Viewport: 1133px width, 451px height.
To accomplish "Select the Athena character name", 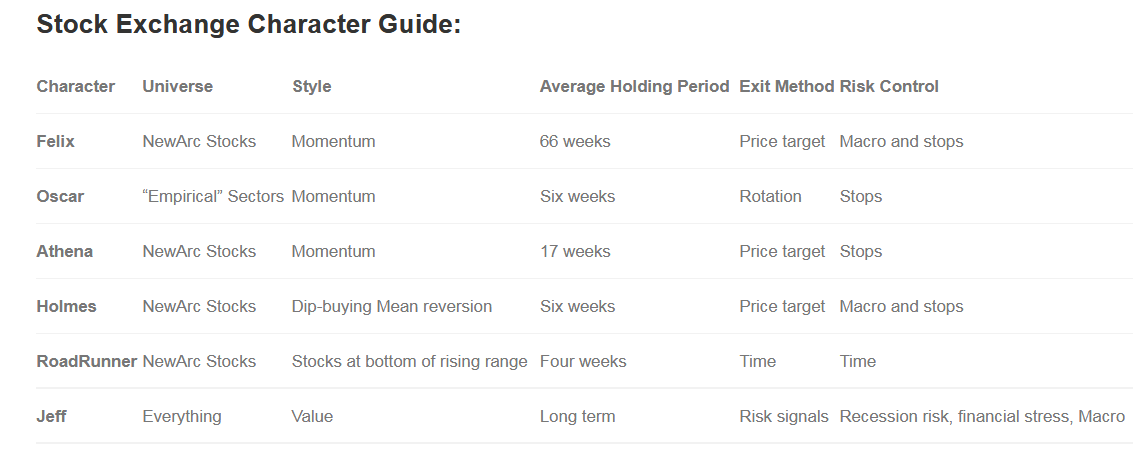I will (x=65, y=251).
